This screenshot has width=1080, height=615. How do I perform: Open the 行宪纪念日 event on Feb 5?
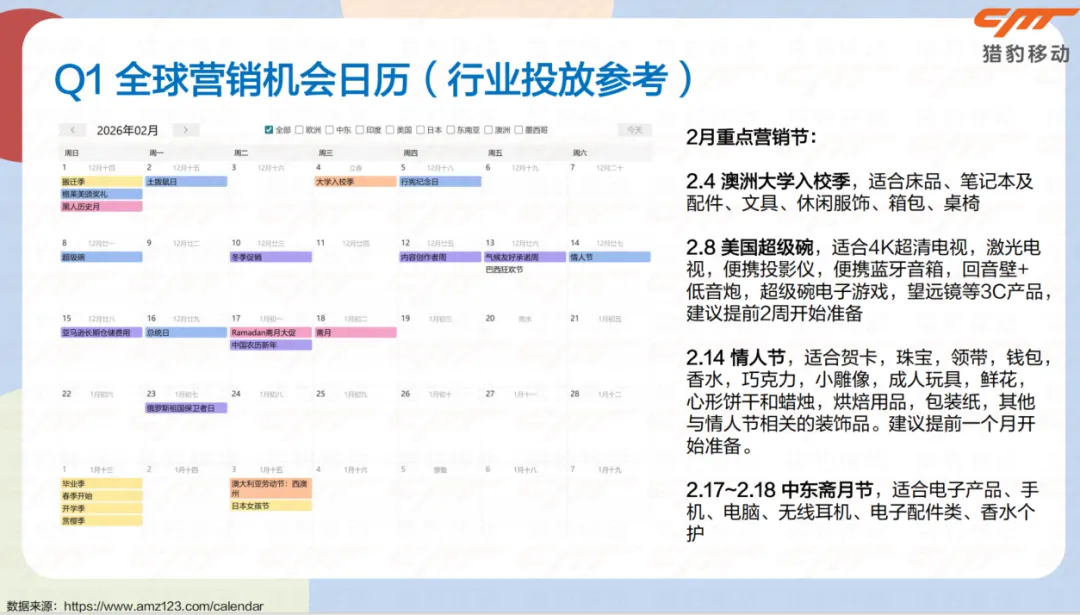[440, 182]
